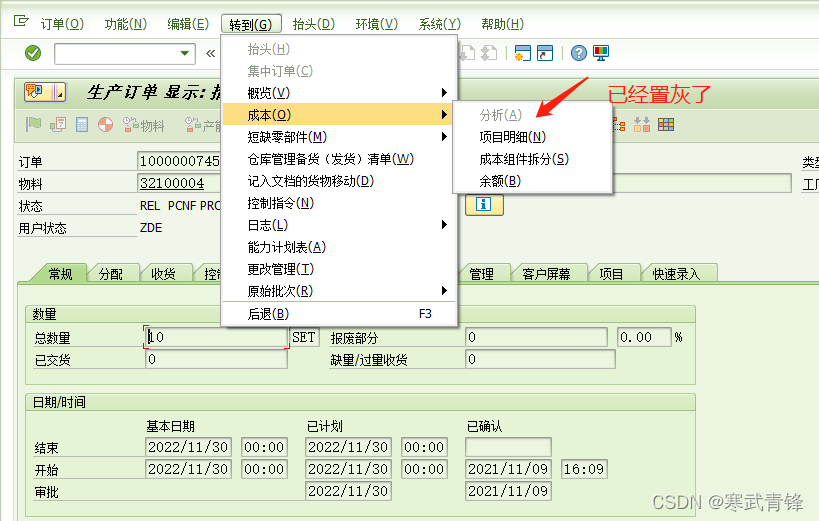Click the grid table toolbar icon

click(665, 124)
